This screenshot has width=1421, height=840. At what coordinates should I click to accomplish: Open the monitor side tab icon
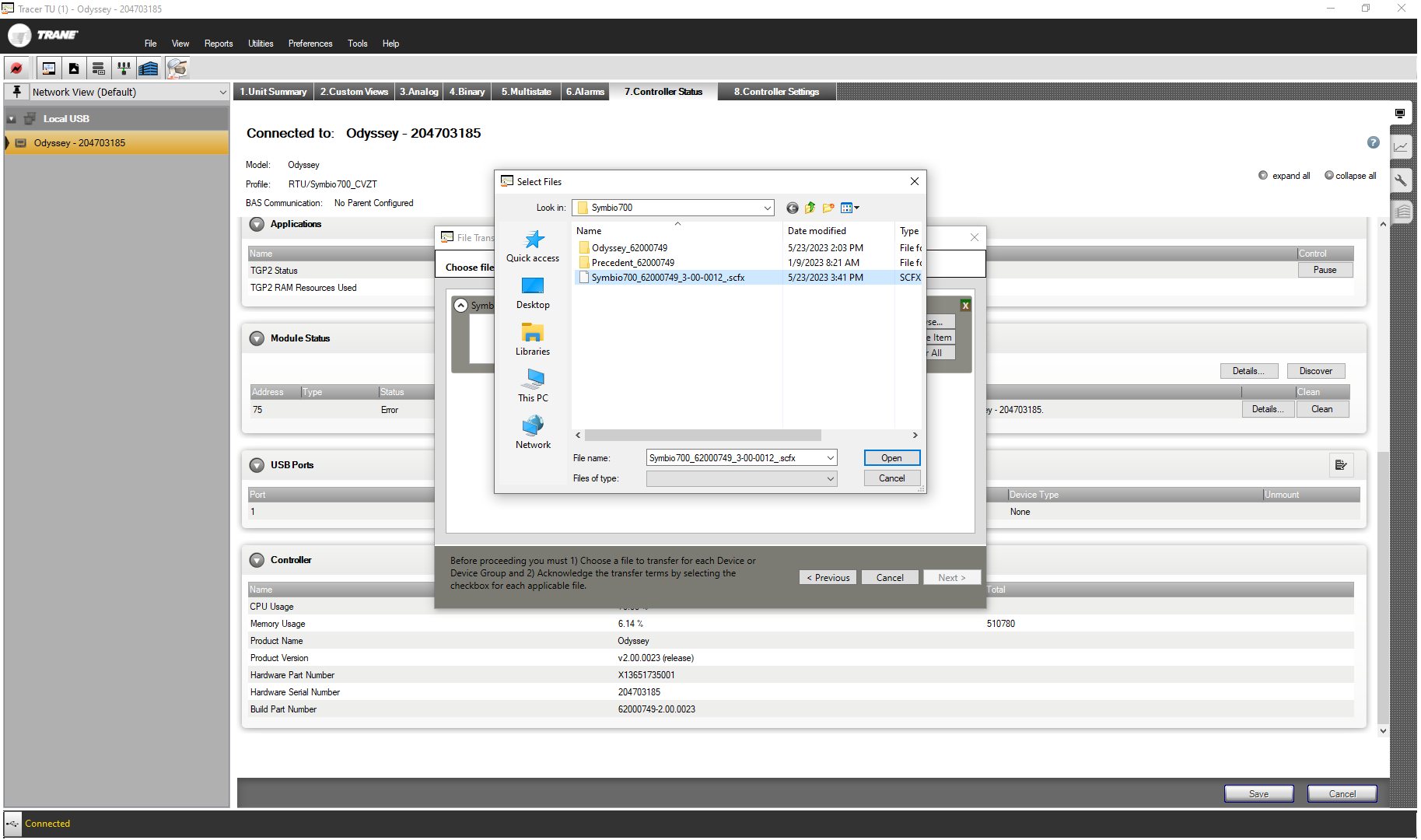coord(1400,114)
